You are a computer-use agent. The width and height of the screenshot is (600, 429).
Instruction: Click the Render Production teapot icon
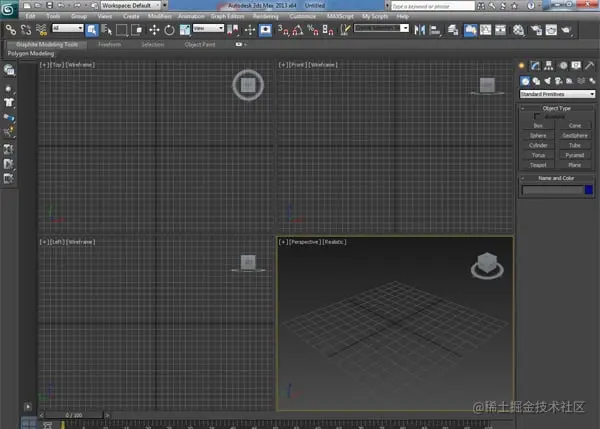point(566,30)
